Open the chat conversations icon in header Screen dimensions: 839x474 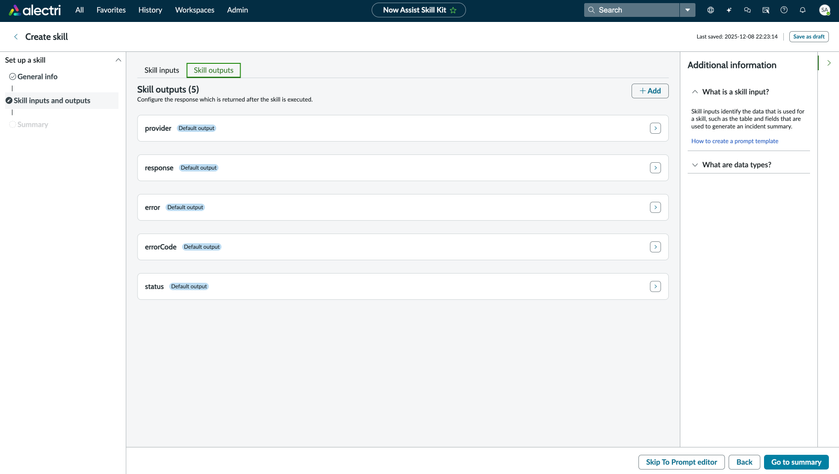(747, 10)
